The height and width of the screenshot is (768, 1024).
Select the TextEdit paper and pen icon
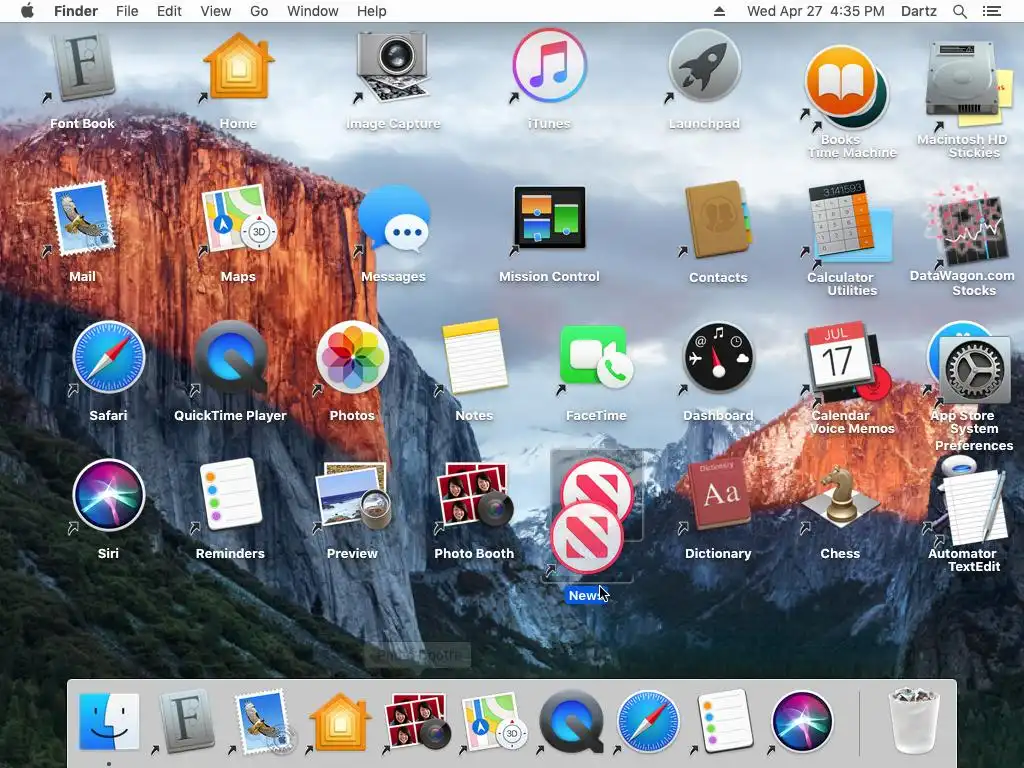[x=973, y=509]
